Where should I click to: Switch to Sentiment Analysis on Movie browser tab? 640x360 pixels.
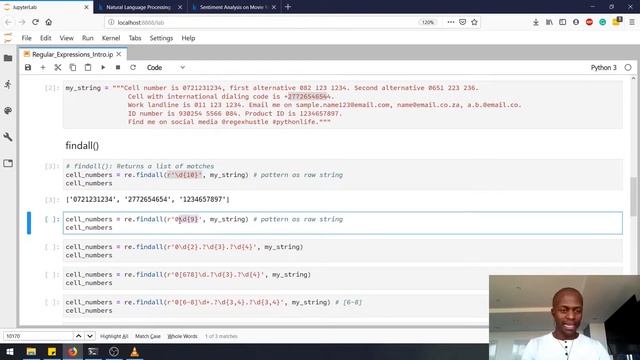tap(234, 7)
